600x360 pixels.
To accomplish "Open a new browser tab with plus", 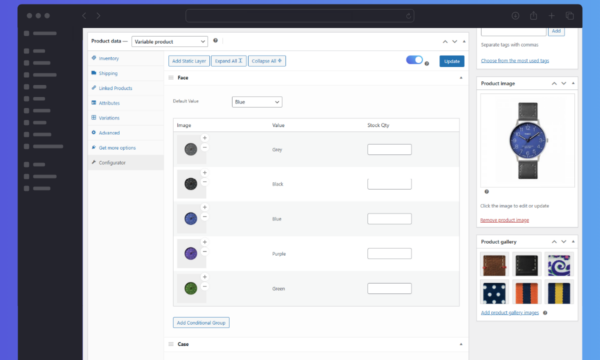I will pyautogui.click(x=551, y=16).
